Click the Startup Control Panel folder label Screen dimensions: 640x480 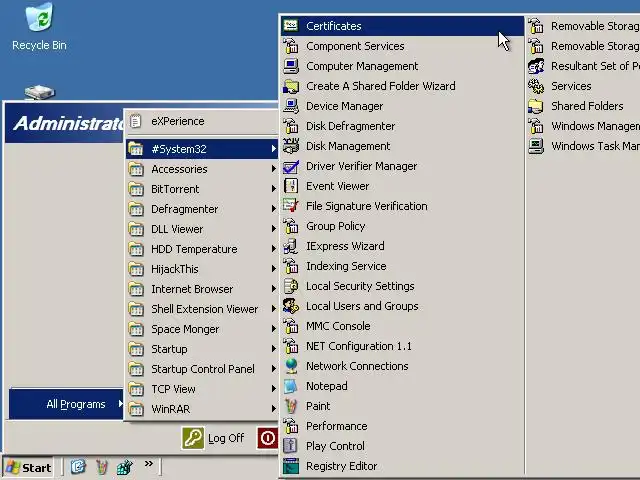(203, 369)
